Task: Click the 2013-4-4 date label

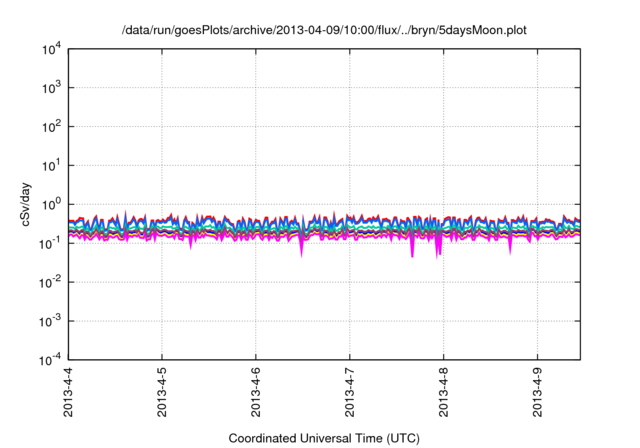Action: coord(68,392)
